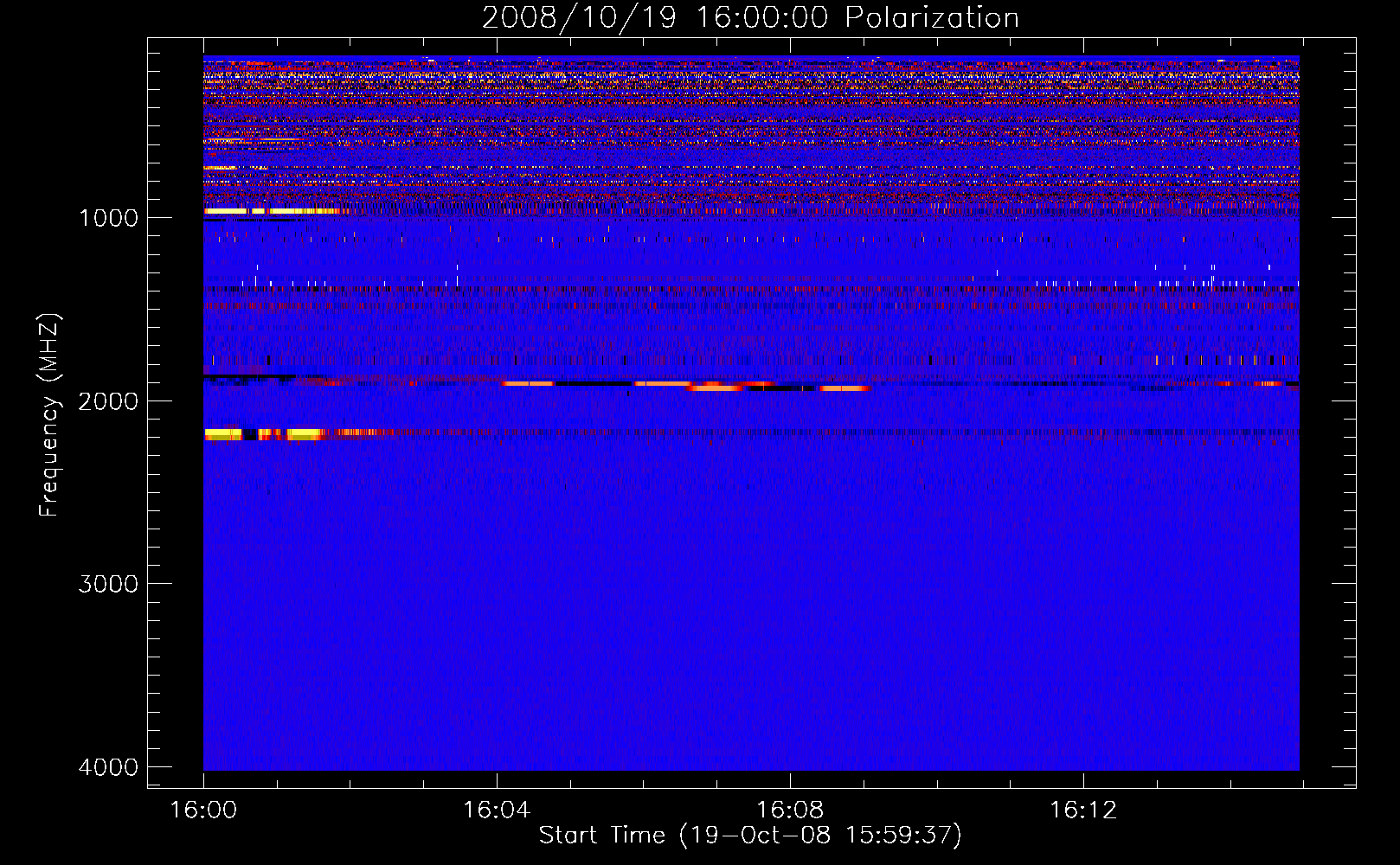Click the red-orange streak near 2000 MHz at 16:07
This screenshot has width=1400, height=865.
(x=715, y=388)
